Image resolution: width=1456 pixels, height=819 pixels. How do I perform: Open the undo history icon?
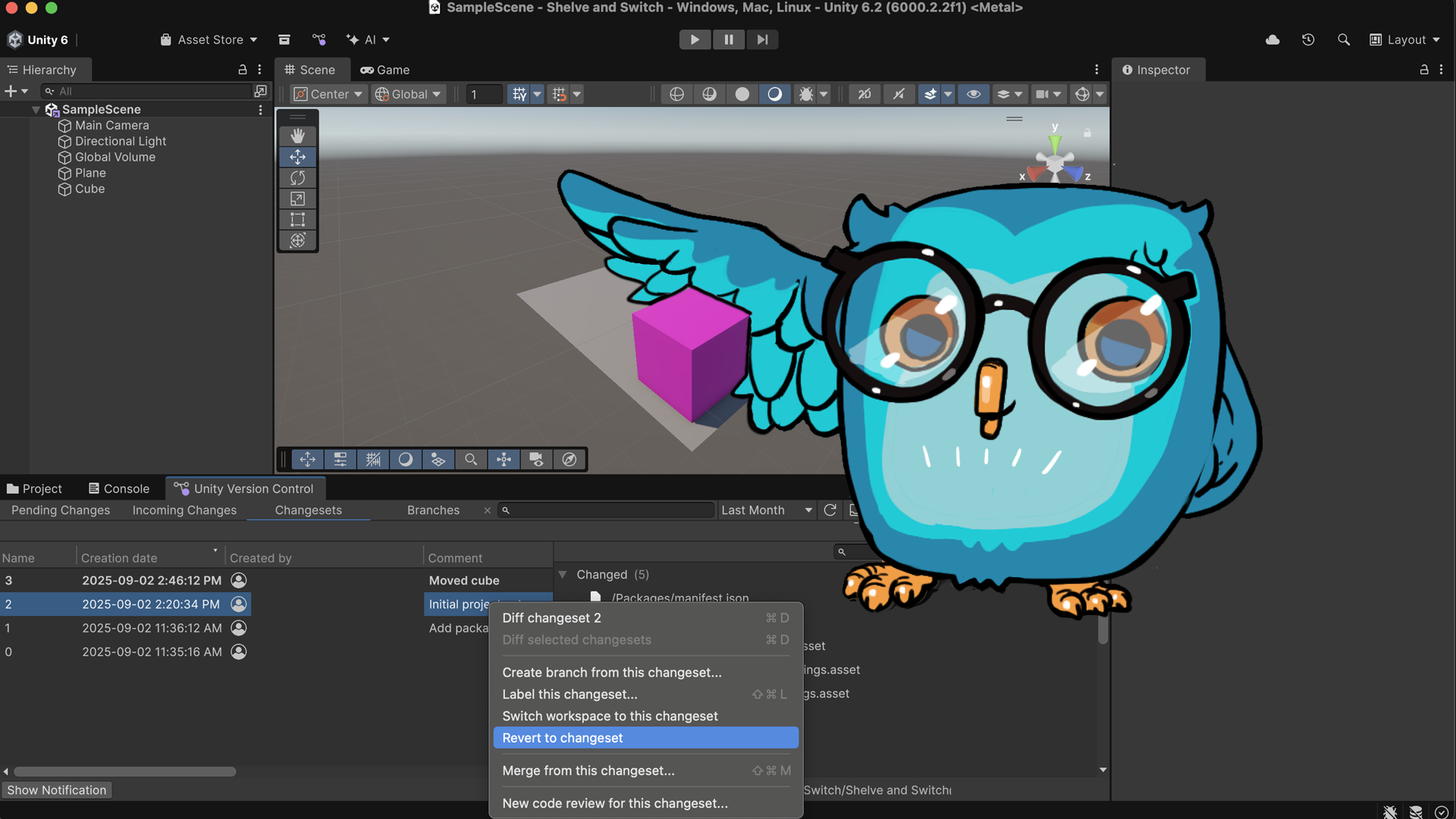coord(1308,39)
